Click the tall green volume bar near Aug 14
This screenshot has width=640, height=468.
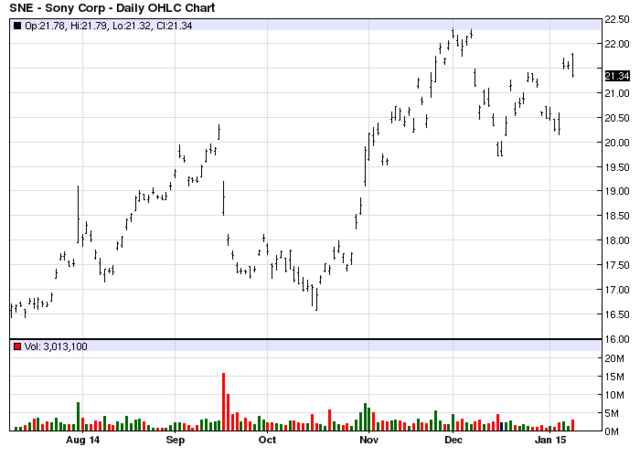pos(78,416)
